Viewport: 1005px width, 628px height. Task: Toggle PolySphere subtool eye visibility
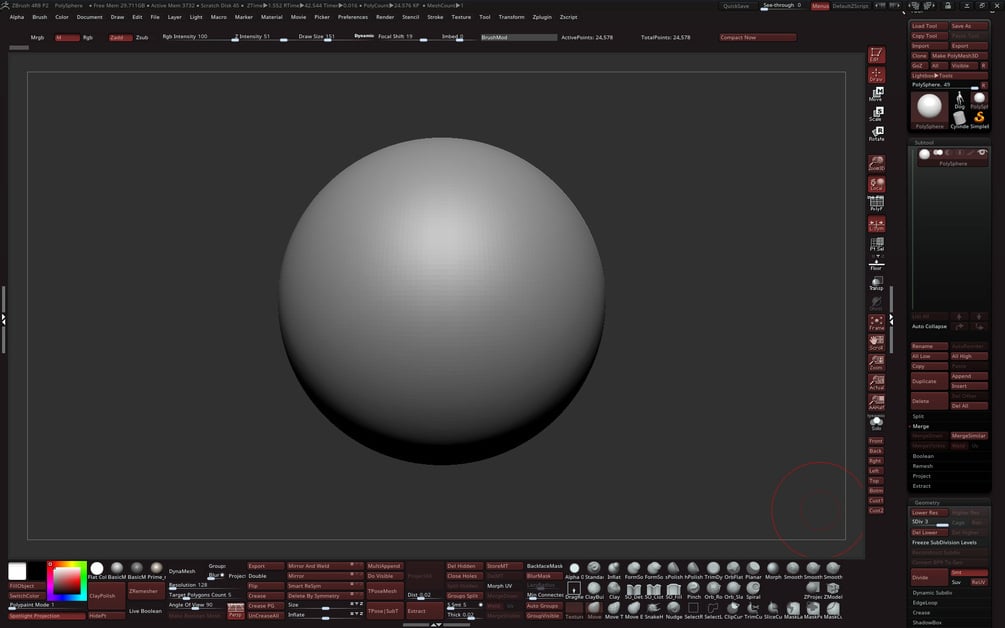point(982,153)
